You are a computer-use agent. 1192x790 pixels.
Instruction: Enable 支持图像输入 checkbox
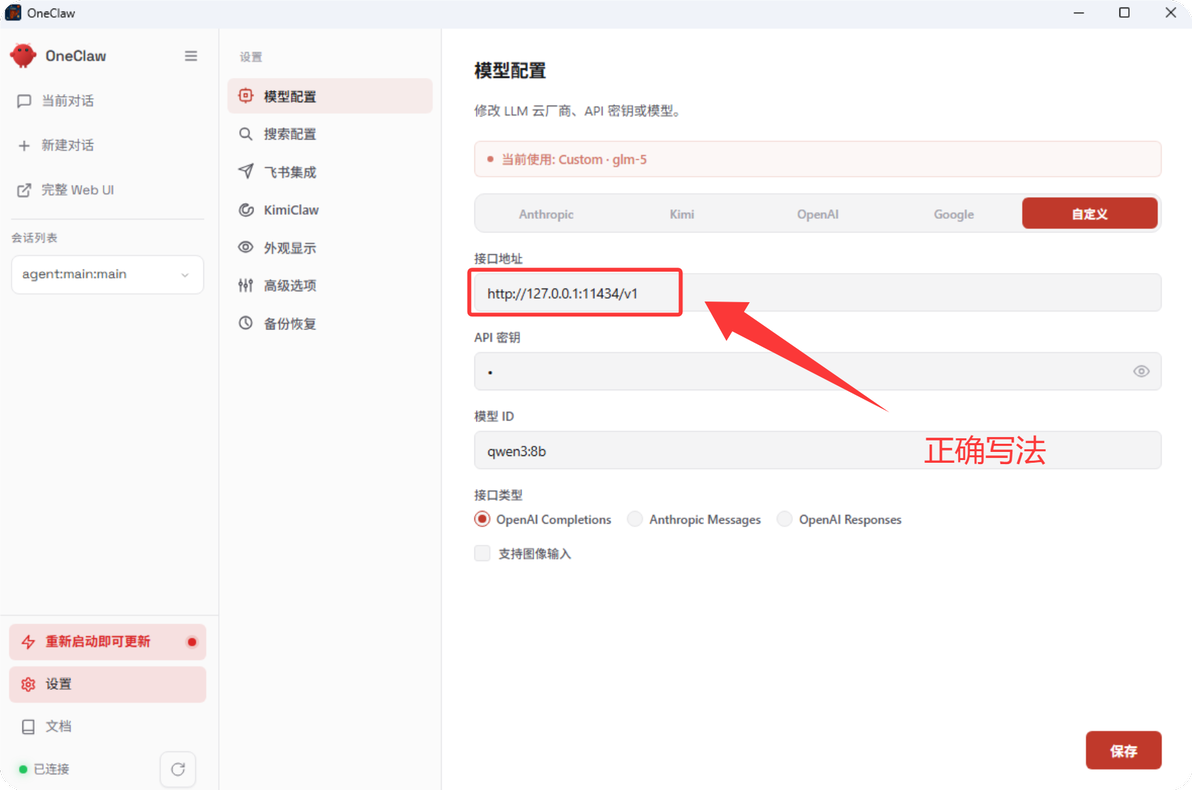click(482, 554)
